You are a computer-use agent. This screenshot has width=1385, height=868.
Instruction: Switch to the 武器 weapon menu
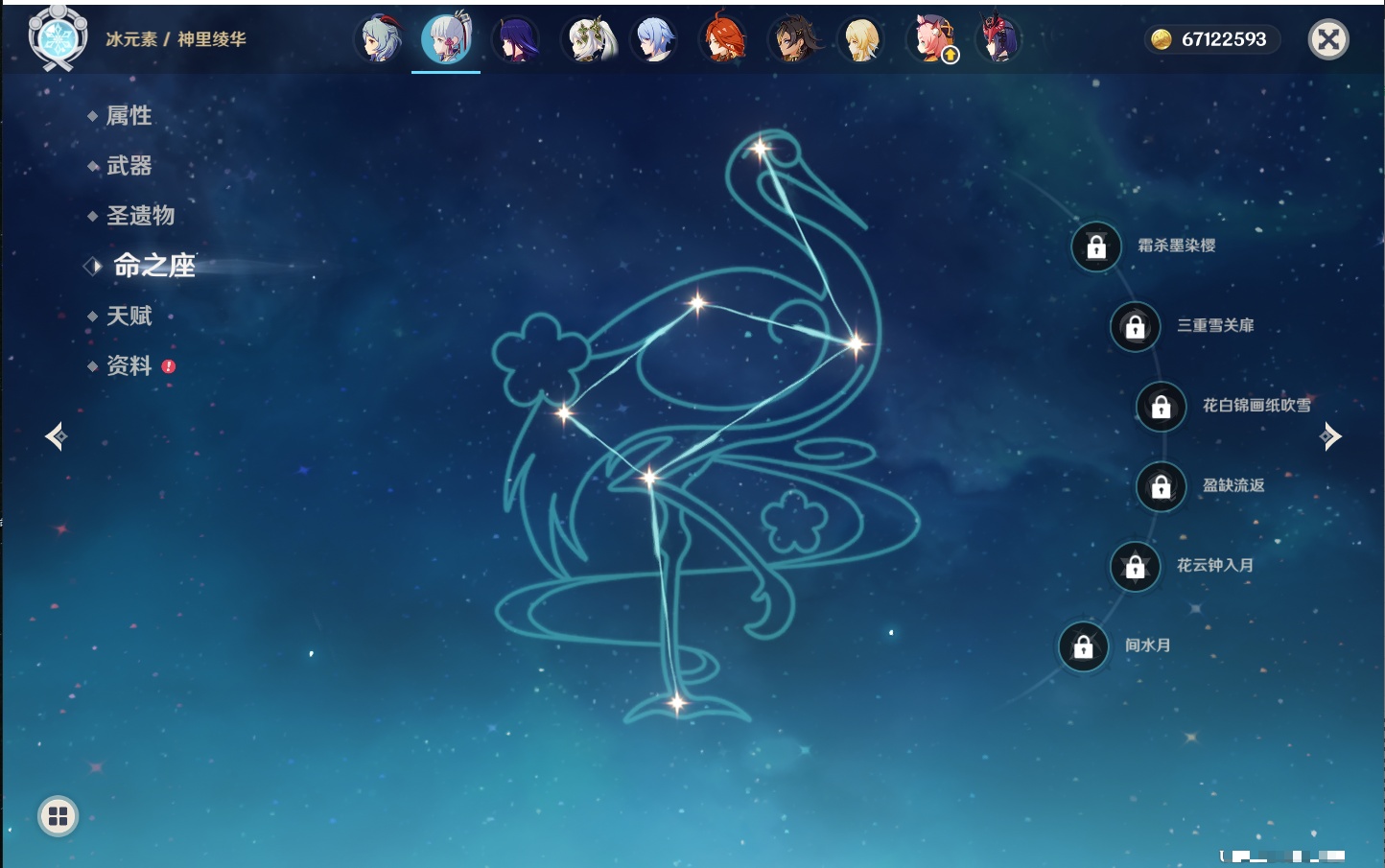click(129, 166)
